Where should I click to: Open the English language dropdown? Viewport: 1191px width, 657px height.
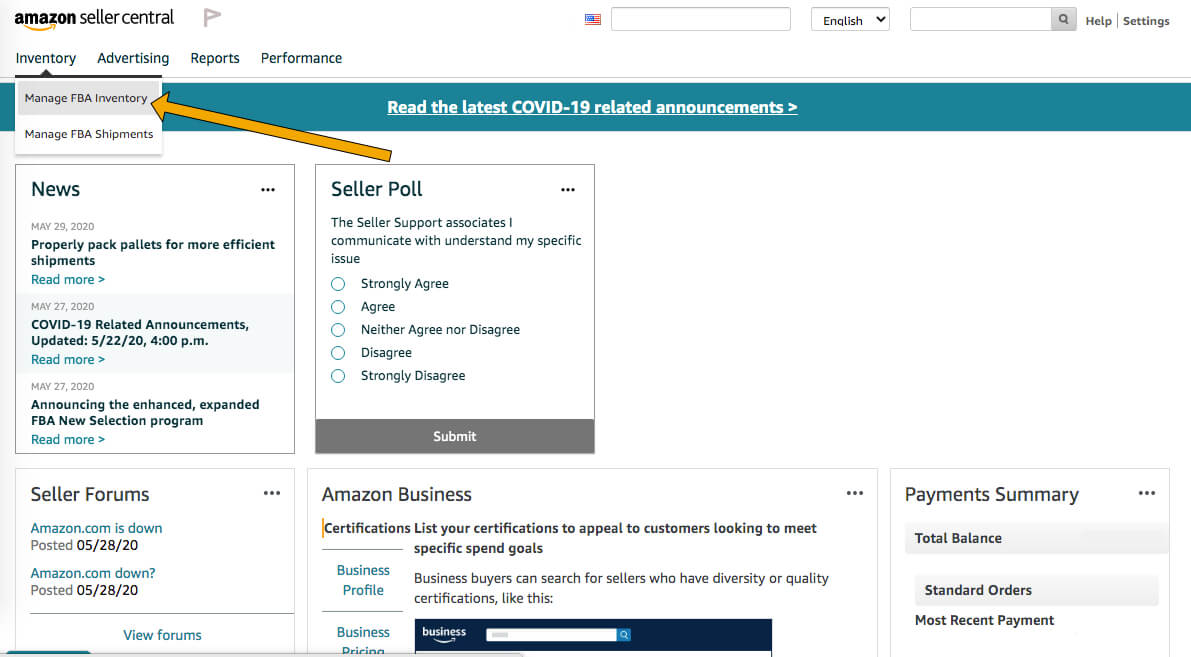[x=849, y=18]
